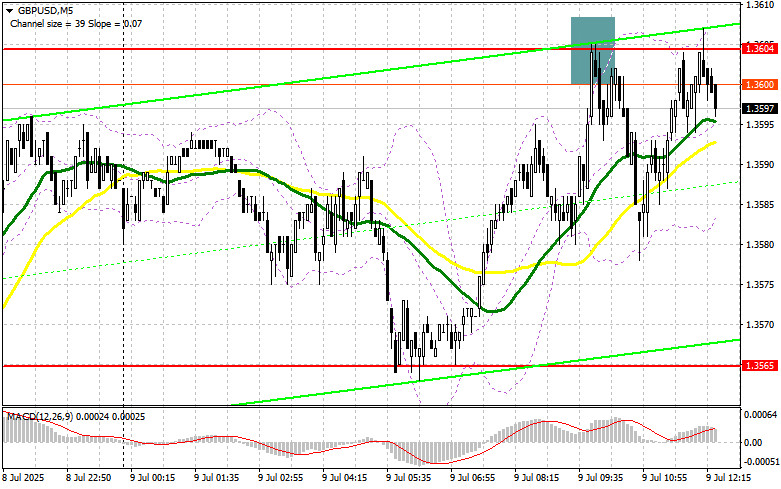The image size is (781, 489).
Task: Select the red 1.3604 price level tag
Action: 760,49
